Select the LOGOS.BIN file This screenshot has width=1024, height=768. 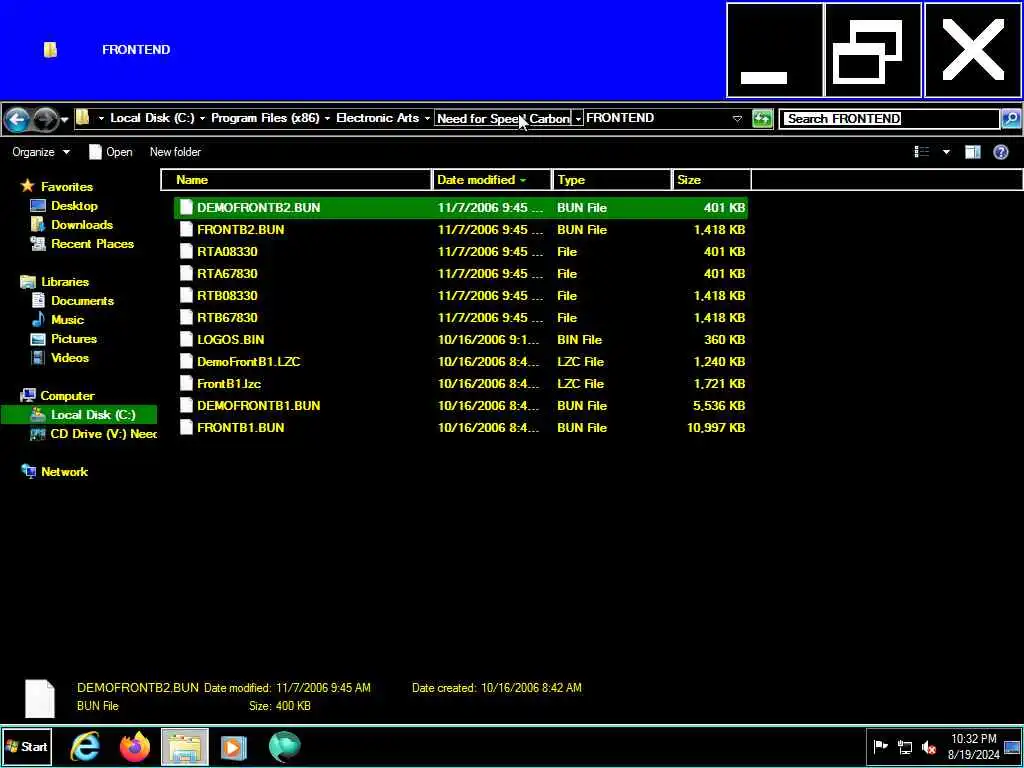tap(460, 340)
